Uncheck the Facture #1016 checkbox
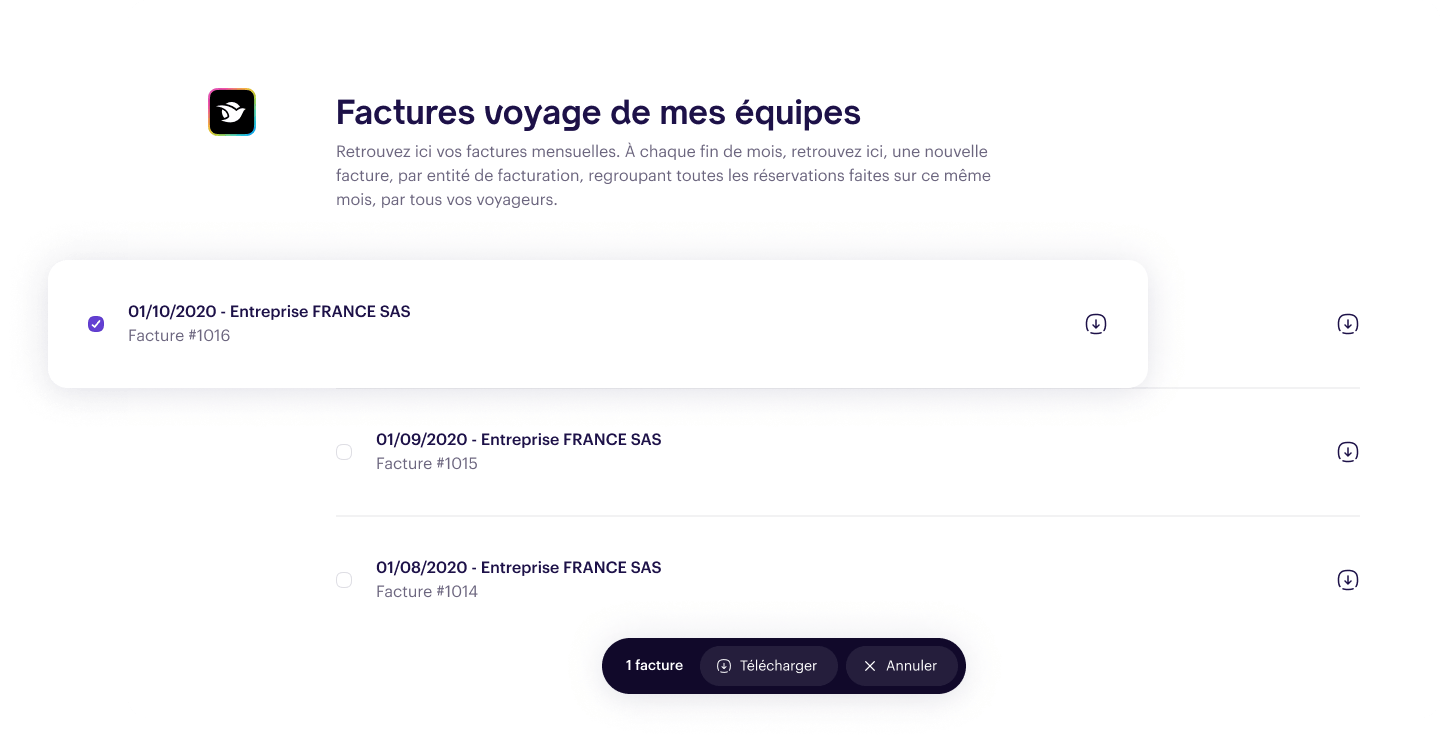The width and height of the screenshot is (1440, 742). (96, 324)
